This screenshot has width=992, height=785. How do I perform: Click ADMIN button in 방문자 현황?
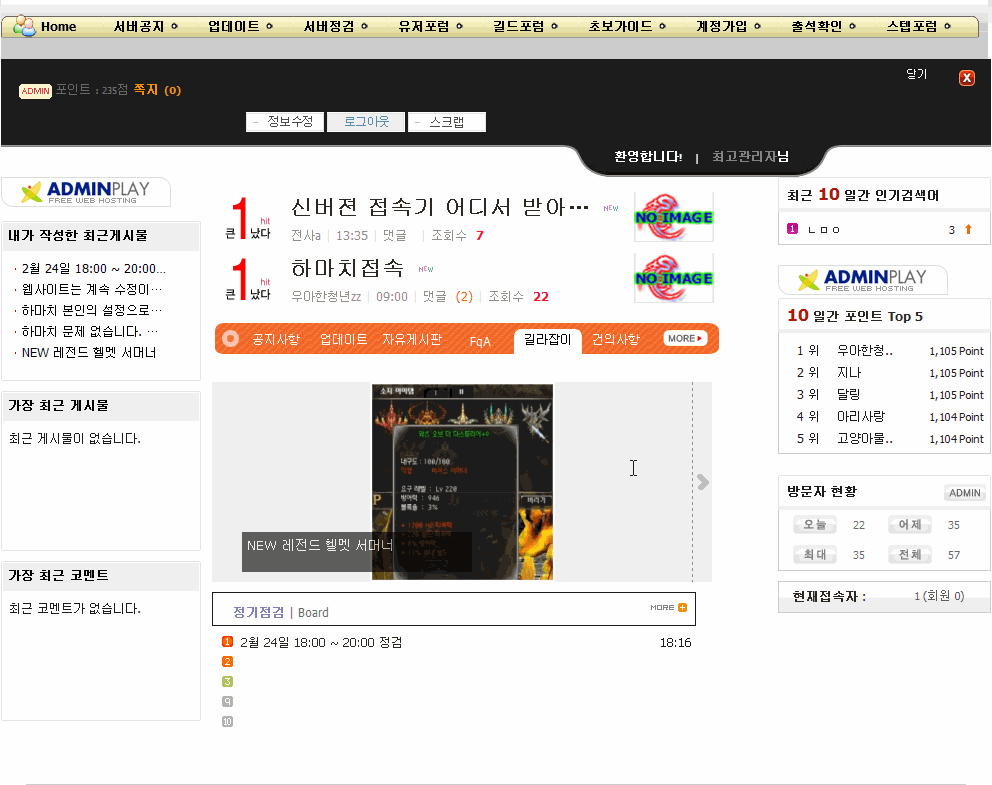[x=964, y=493]
